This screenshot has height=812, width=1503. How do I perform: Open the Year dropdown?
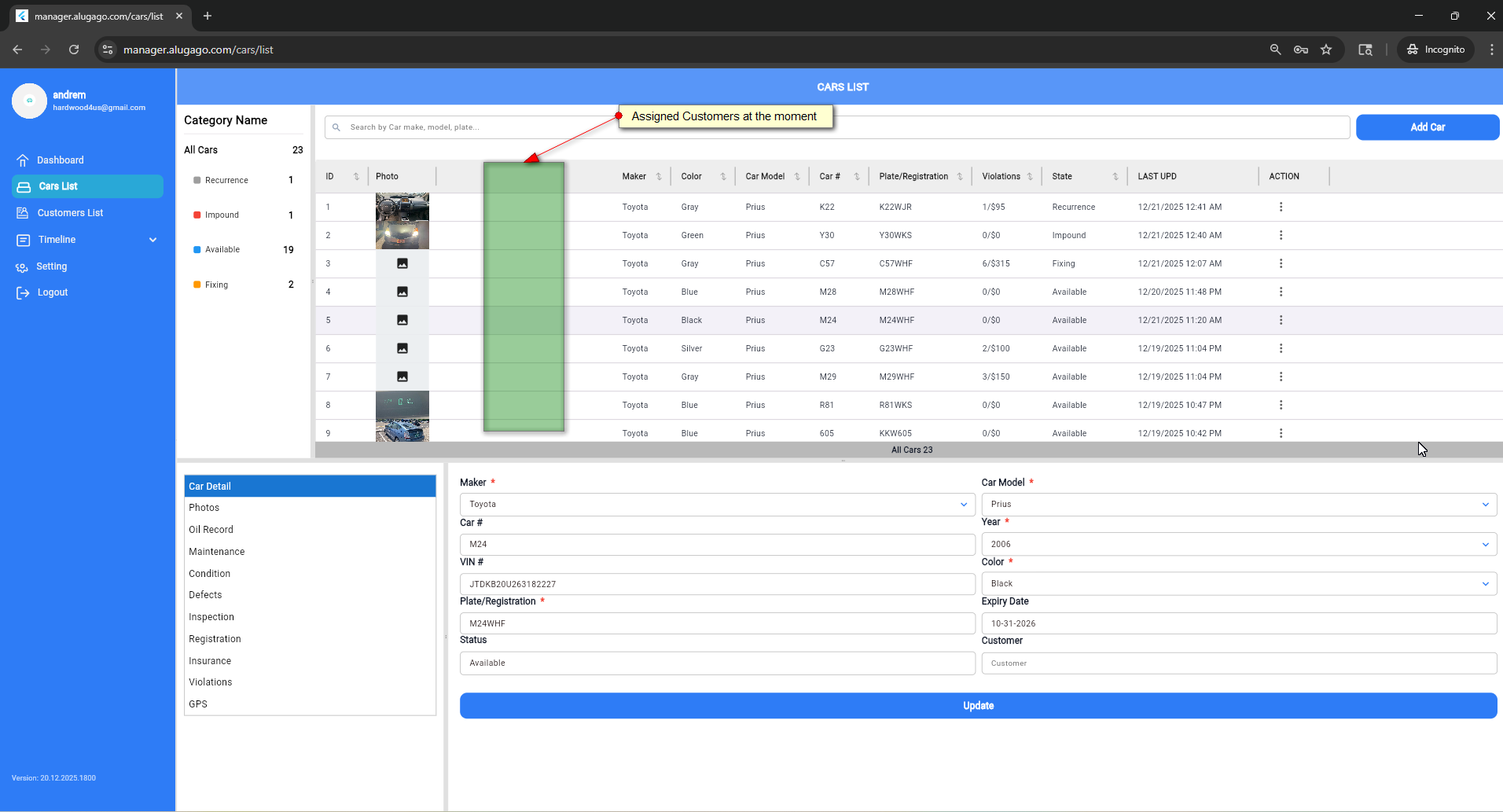click(1485, 544)
